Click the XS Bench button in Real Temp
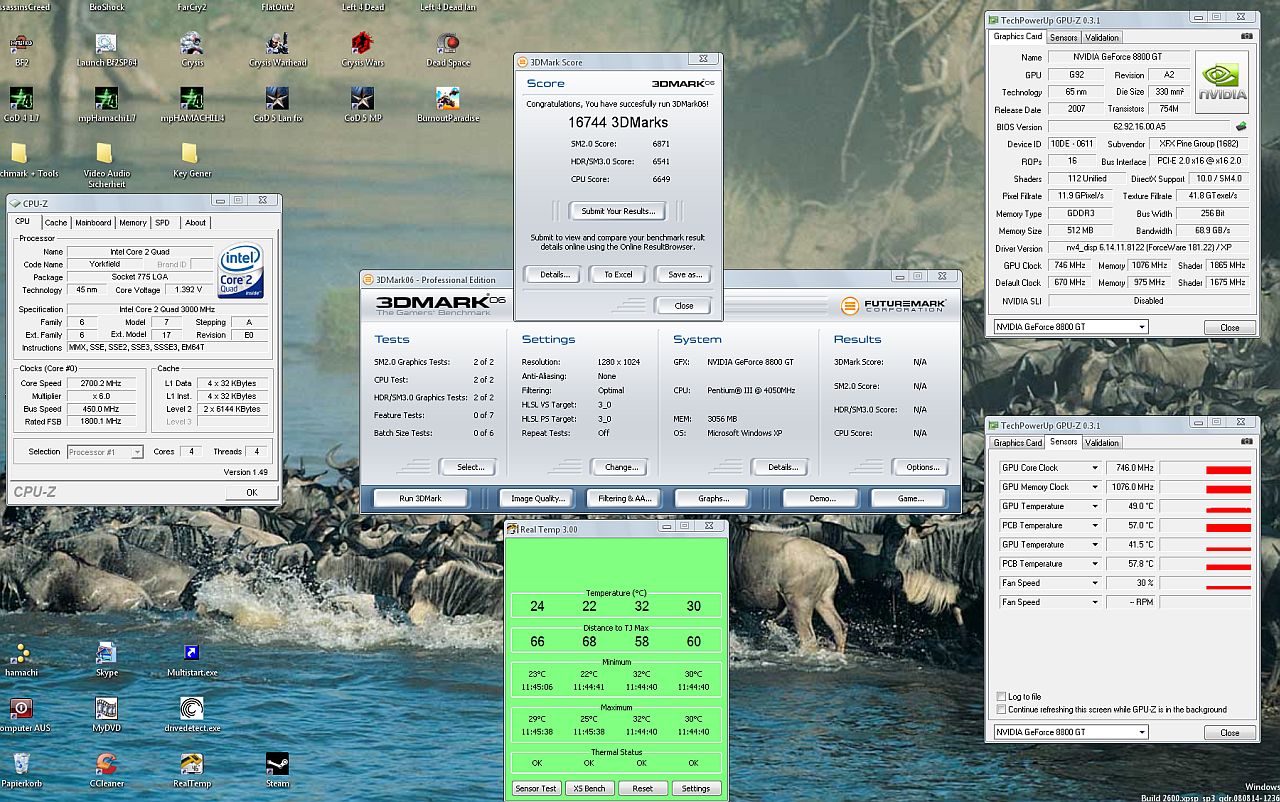 coord(588,788)
